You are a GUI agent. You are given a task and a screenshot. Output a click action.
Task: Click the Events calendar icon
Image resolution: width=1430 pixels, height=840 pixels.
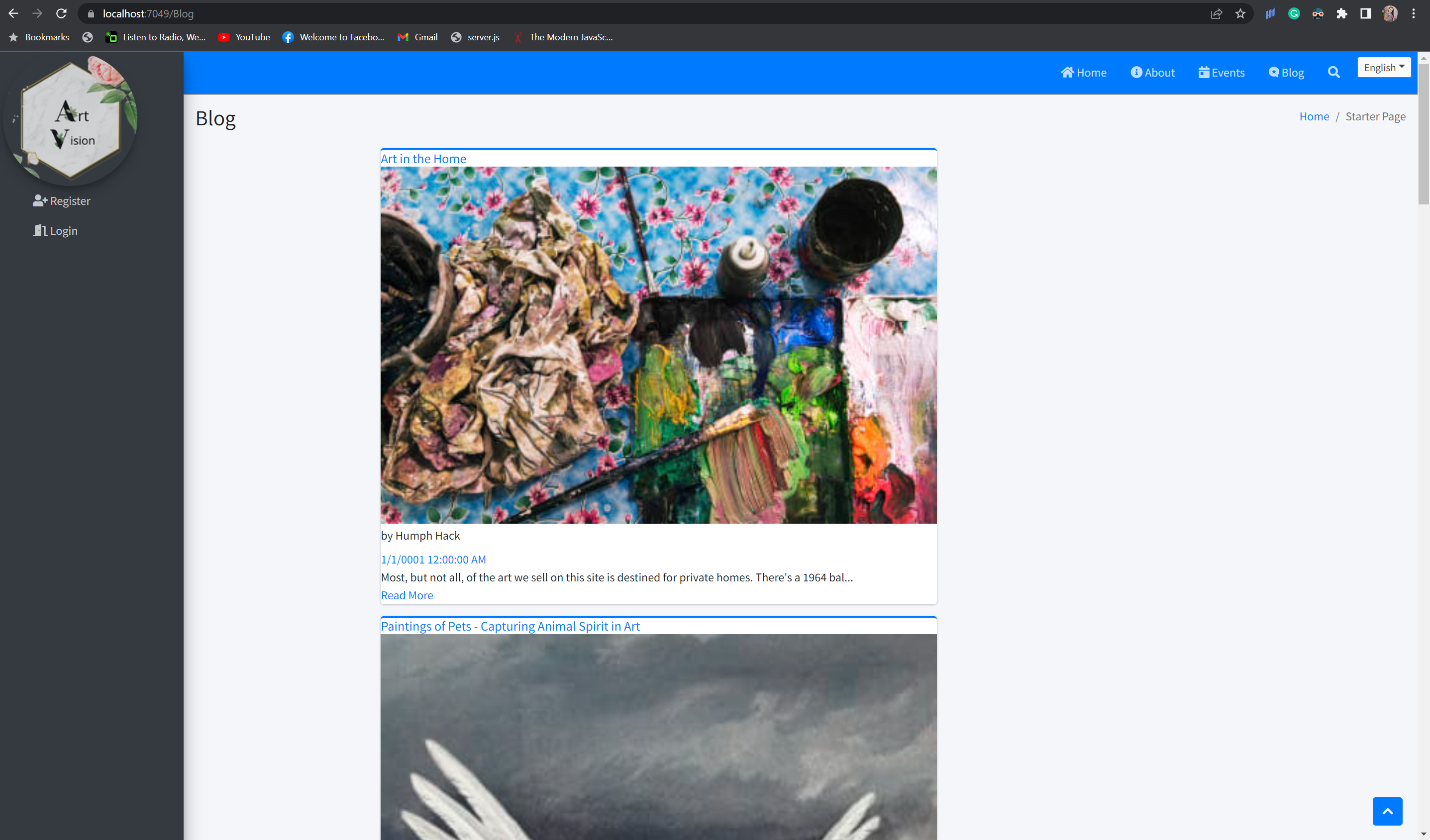coord(1204,72)
